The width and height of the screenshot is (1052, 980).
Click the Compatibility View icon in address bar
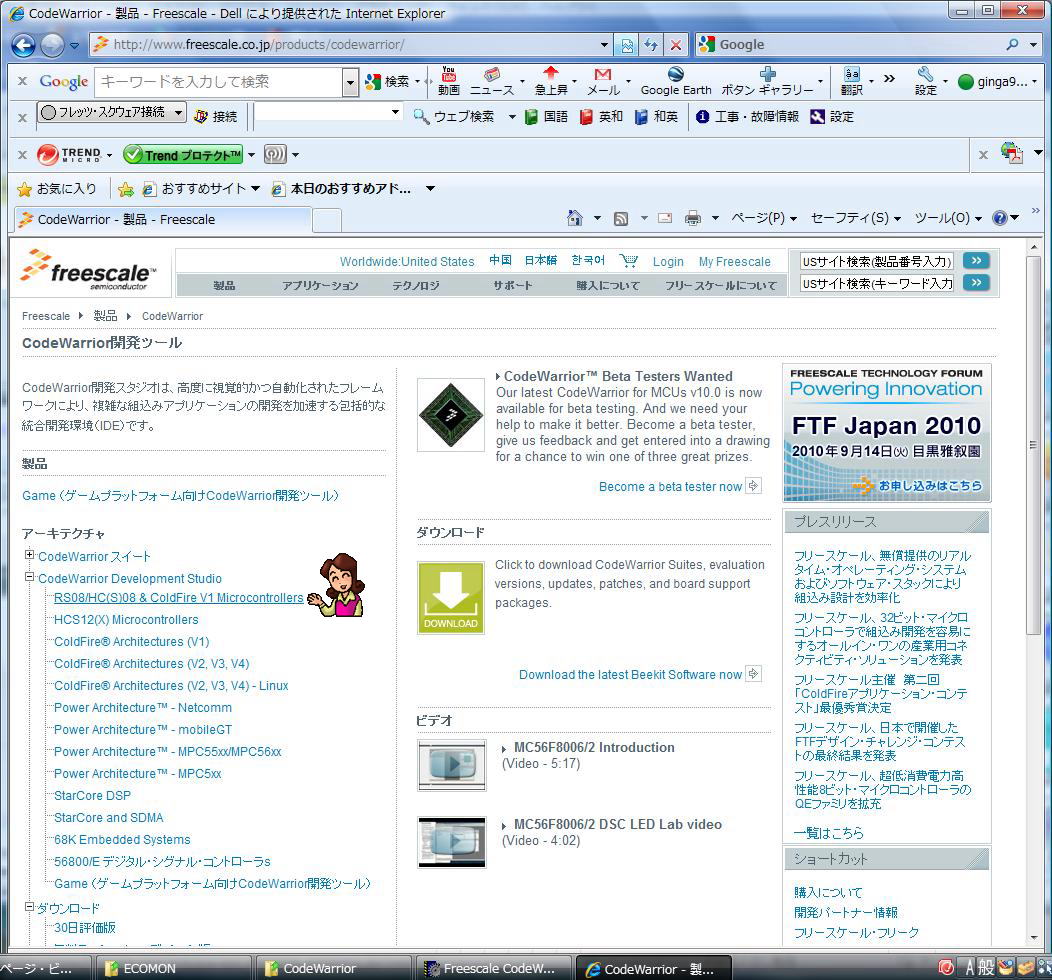(x=627, y=45)
